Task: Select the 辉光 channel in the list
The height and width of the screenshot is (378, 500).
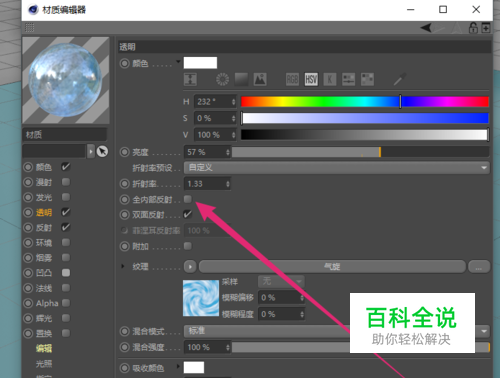Action: [x=44, y=318]
